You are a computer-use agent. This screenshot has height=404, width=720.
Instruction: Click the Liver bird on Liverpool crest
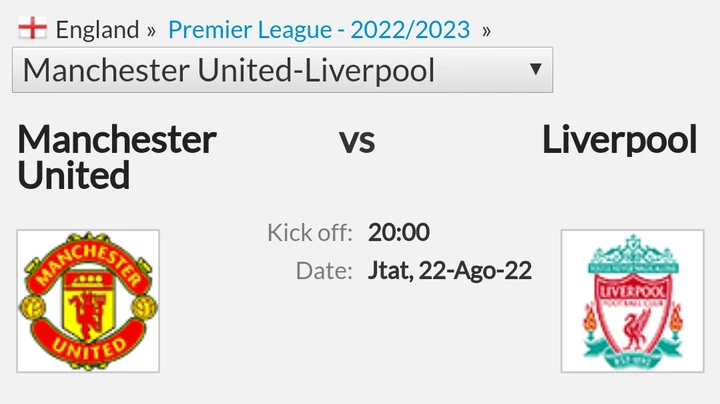[632, 323]
